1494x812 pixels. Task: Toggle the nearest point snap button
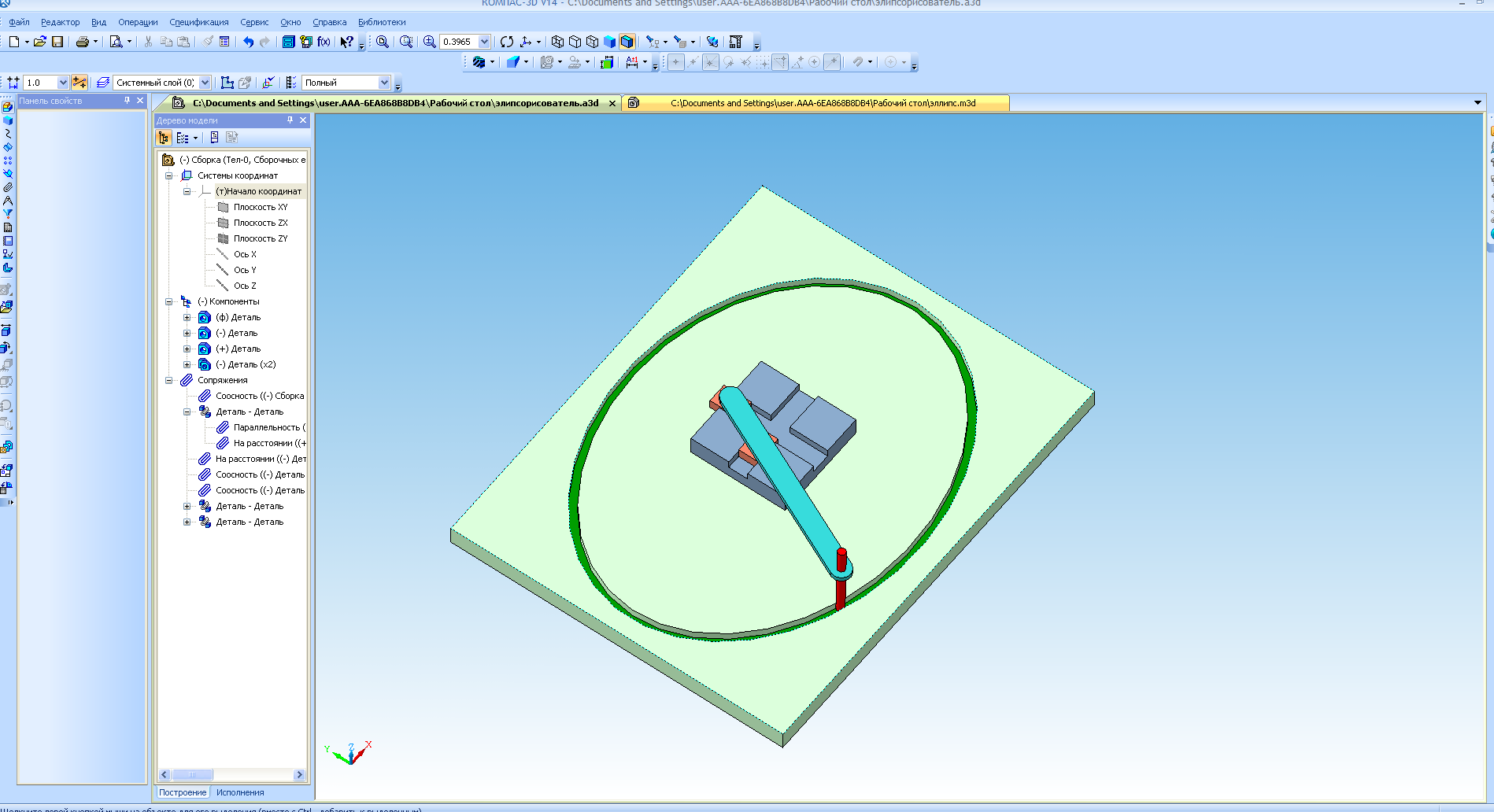676,62
